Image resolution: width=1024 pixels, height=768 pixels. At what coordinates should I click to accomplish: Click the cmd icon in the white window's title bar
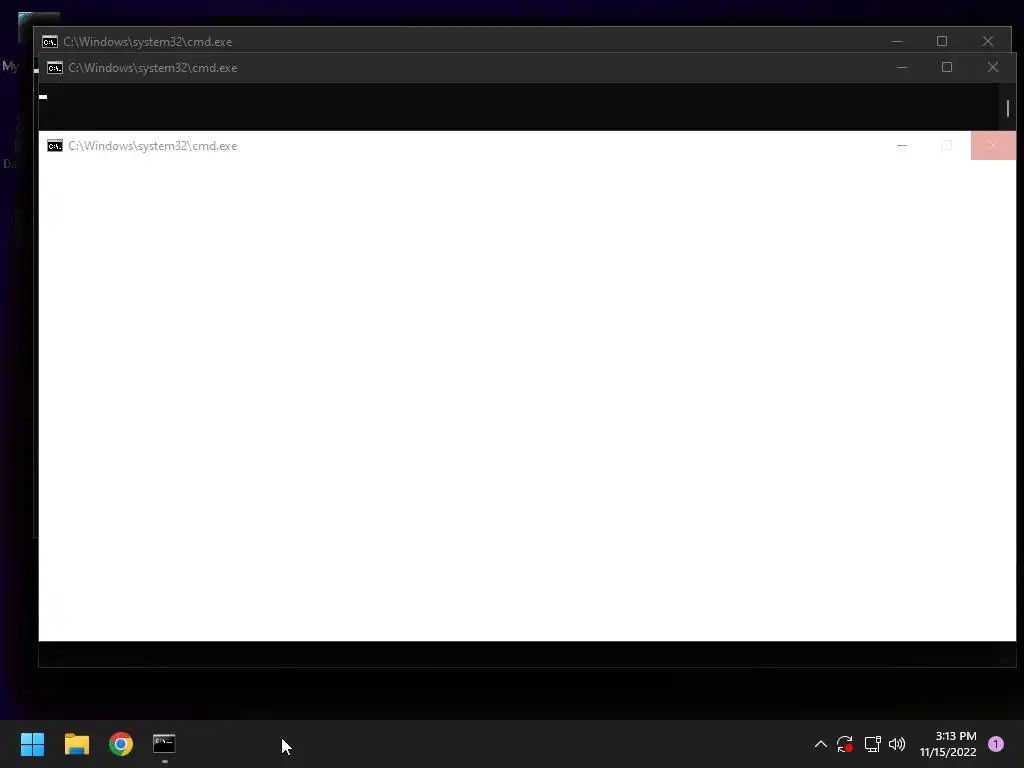55,146
